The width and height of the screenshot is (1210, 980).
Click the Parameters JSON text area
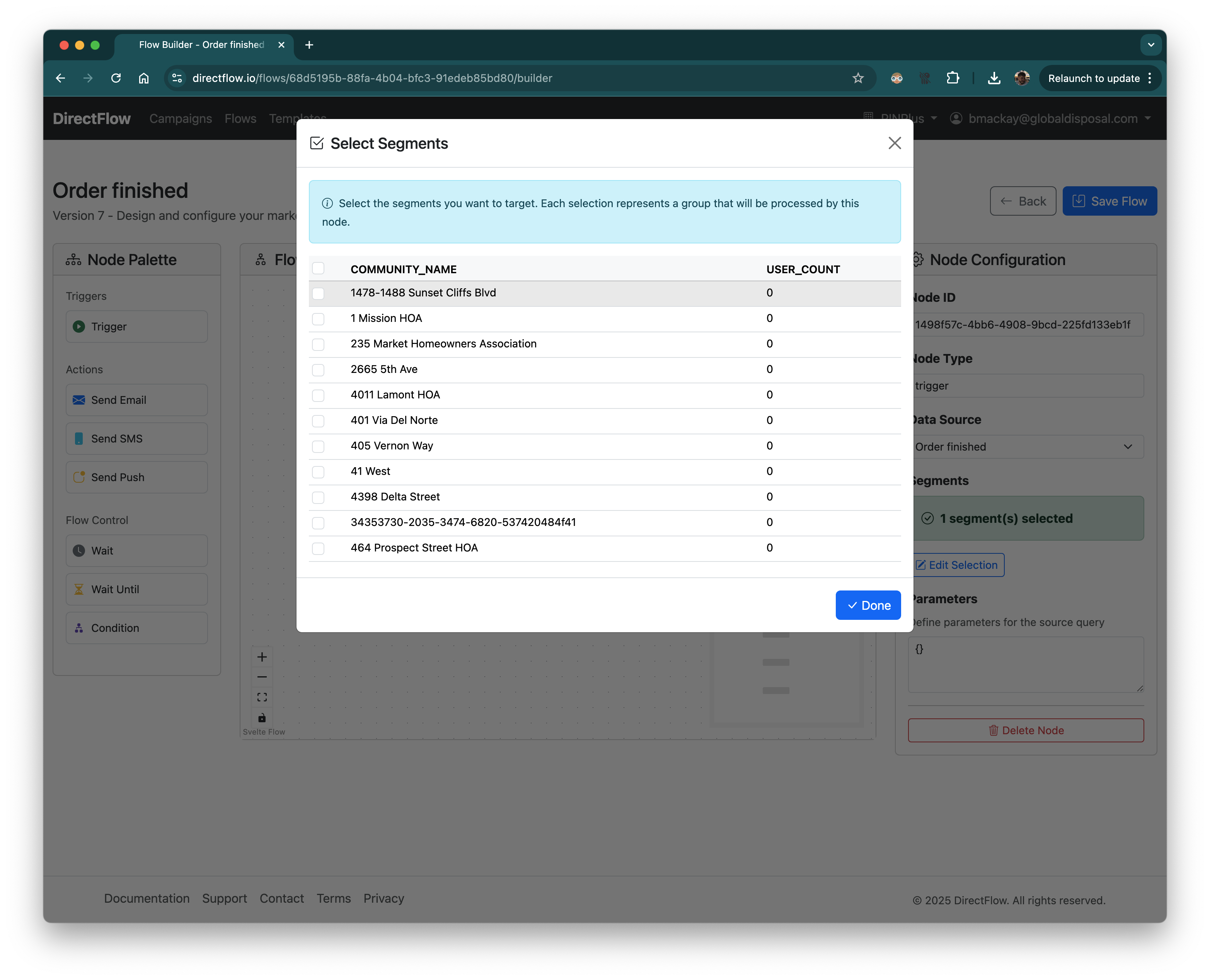[x=1025, y=664]
